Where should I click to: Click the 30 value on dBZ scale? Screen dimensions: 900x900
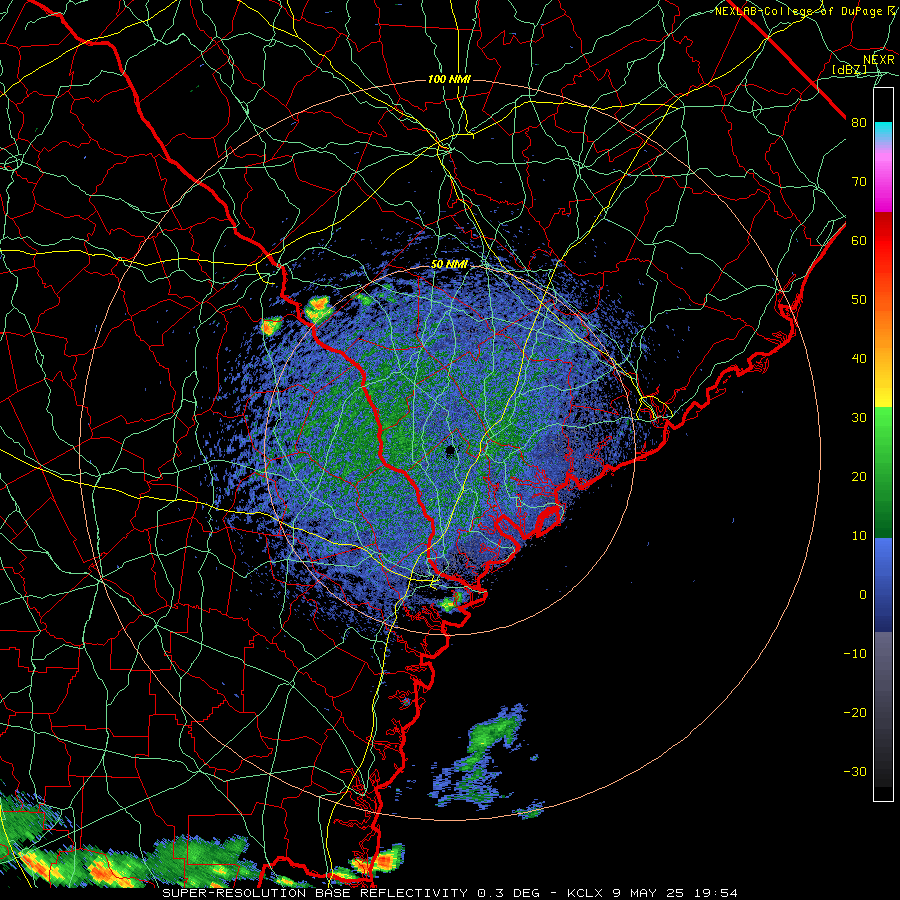point(859,418)
